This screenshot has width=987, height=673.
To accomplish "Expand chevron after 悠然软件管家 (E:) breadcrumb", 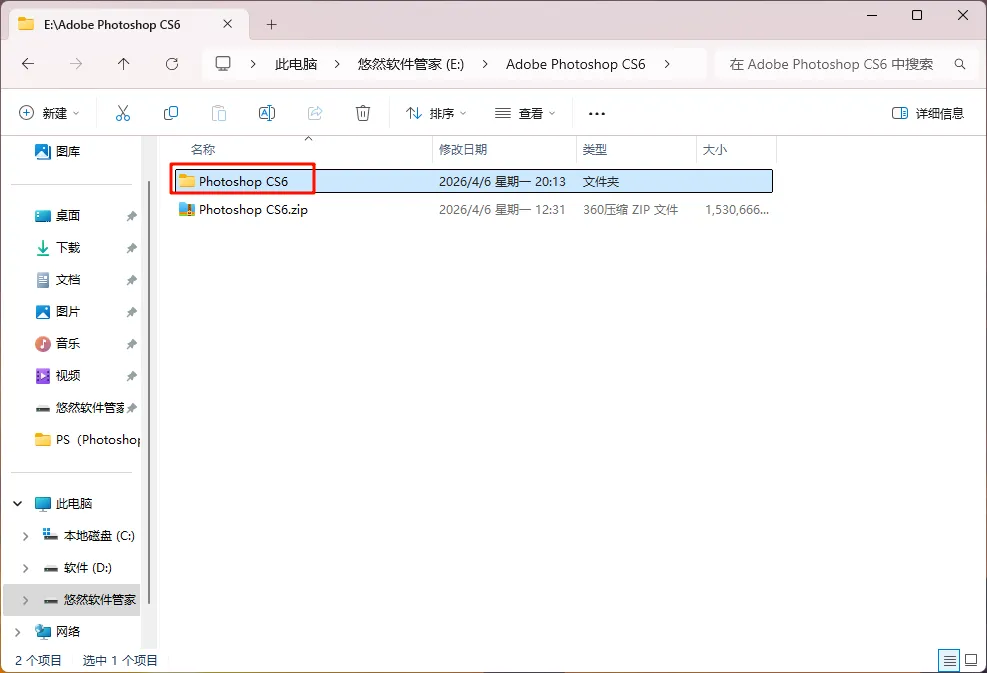I will coord(485,64).
